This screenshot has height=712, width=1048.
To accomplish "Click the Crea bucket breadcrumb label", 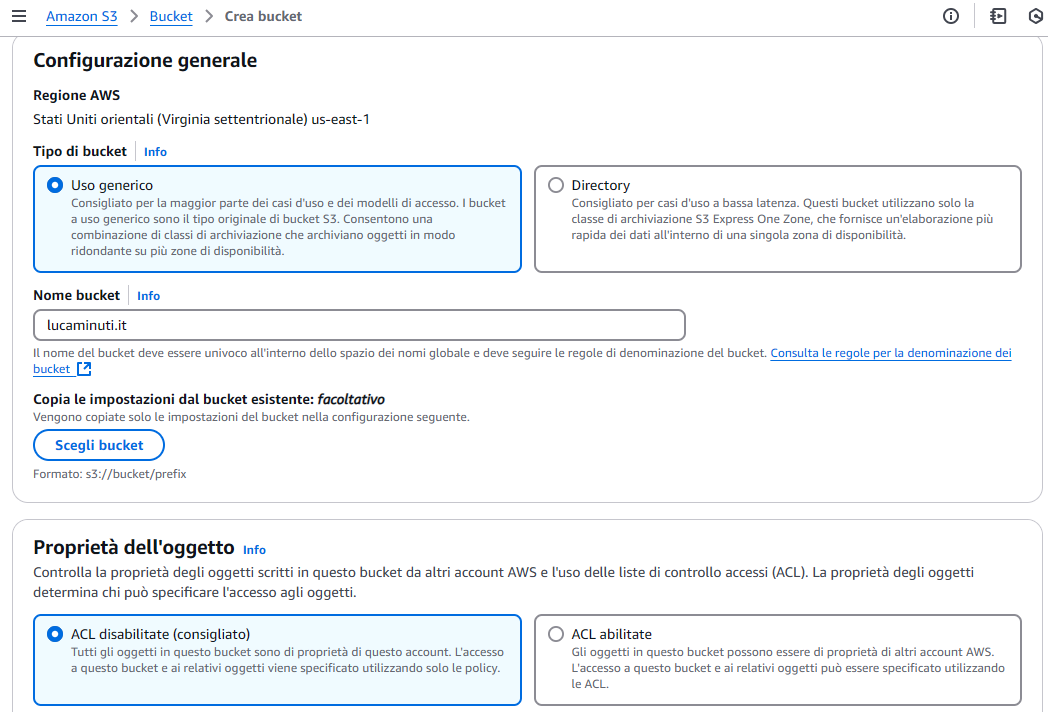I will [263, 16].
